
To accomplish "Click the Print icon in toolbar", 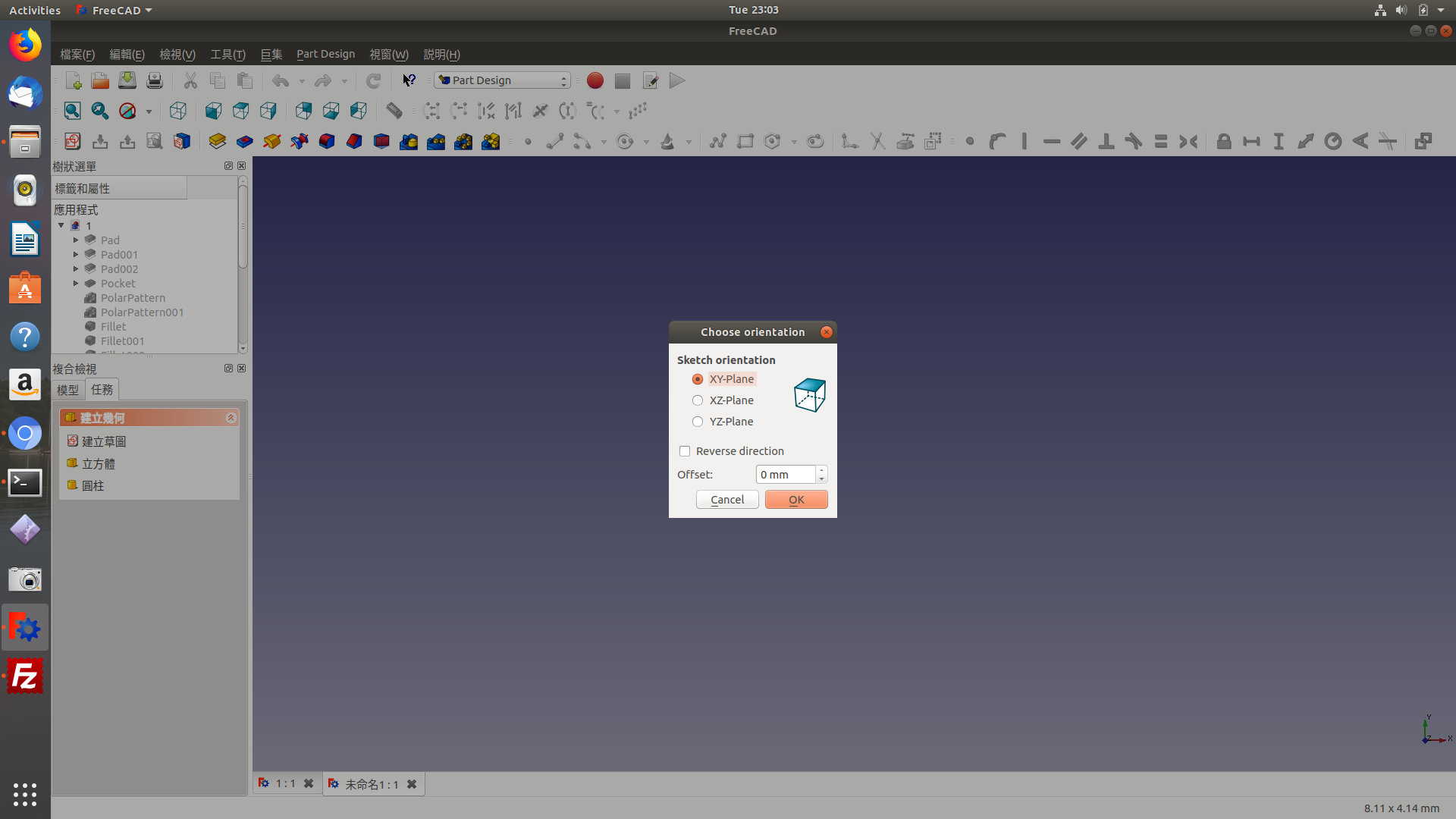I will 154,80.
